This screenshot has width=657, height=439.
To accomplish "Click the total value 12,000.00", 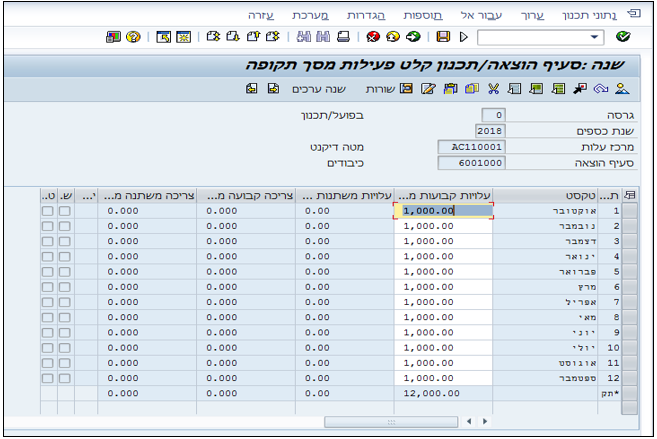I will pyautogui.click(x=432, y=393).
